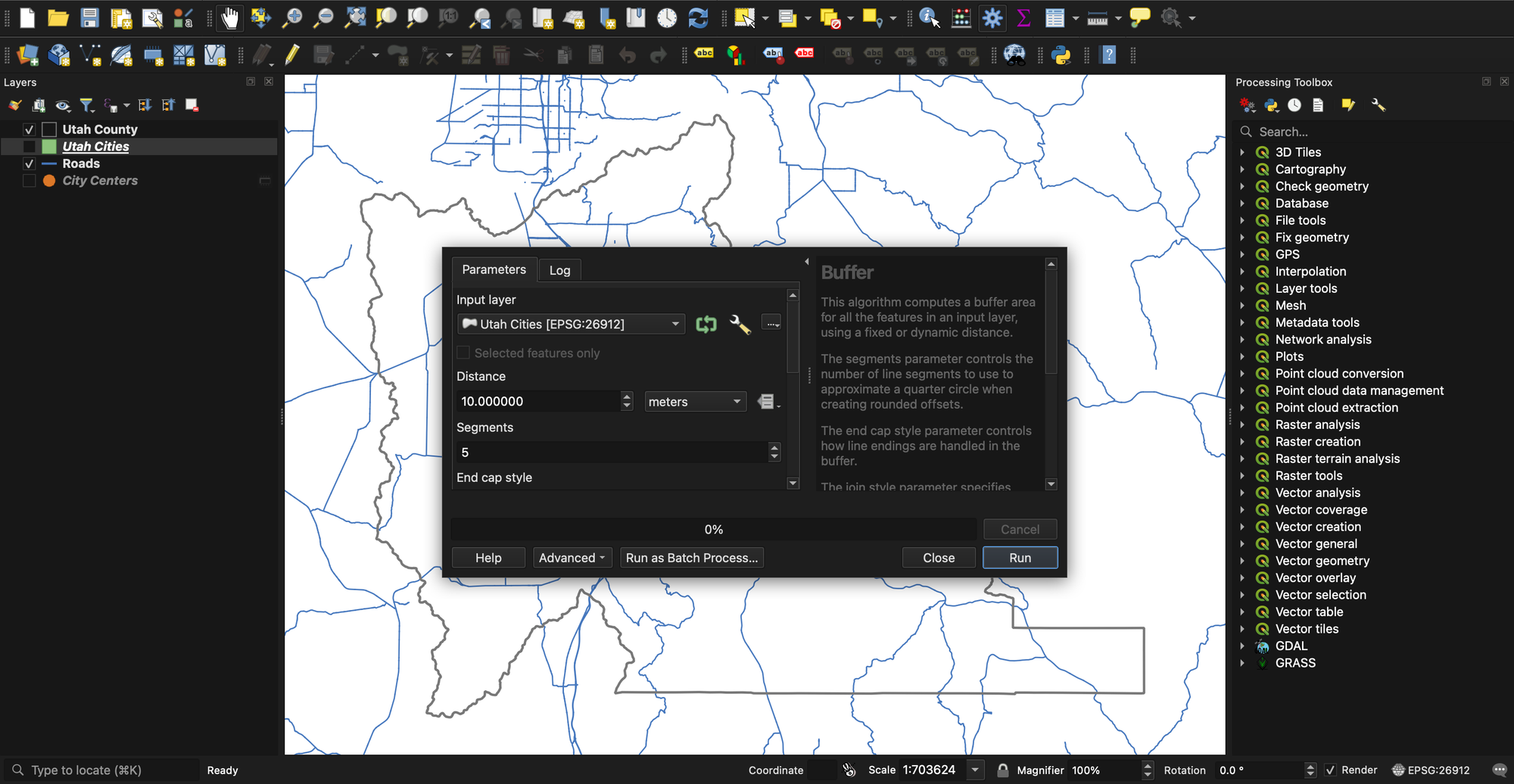Select GDAL provider in the toolbox
The width and height of the screenshot is (1514, 784).
click(x=1291, y=646)
